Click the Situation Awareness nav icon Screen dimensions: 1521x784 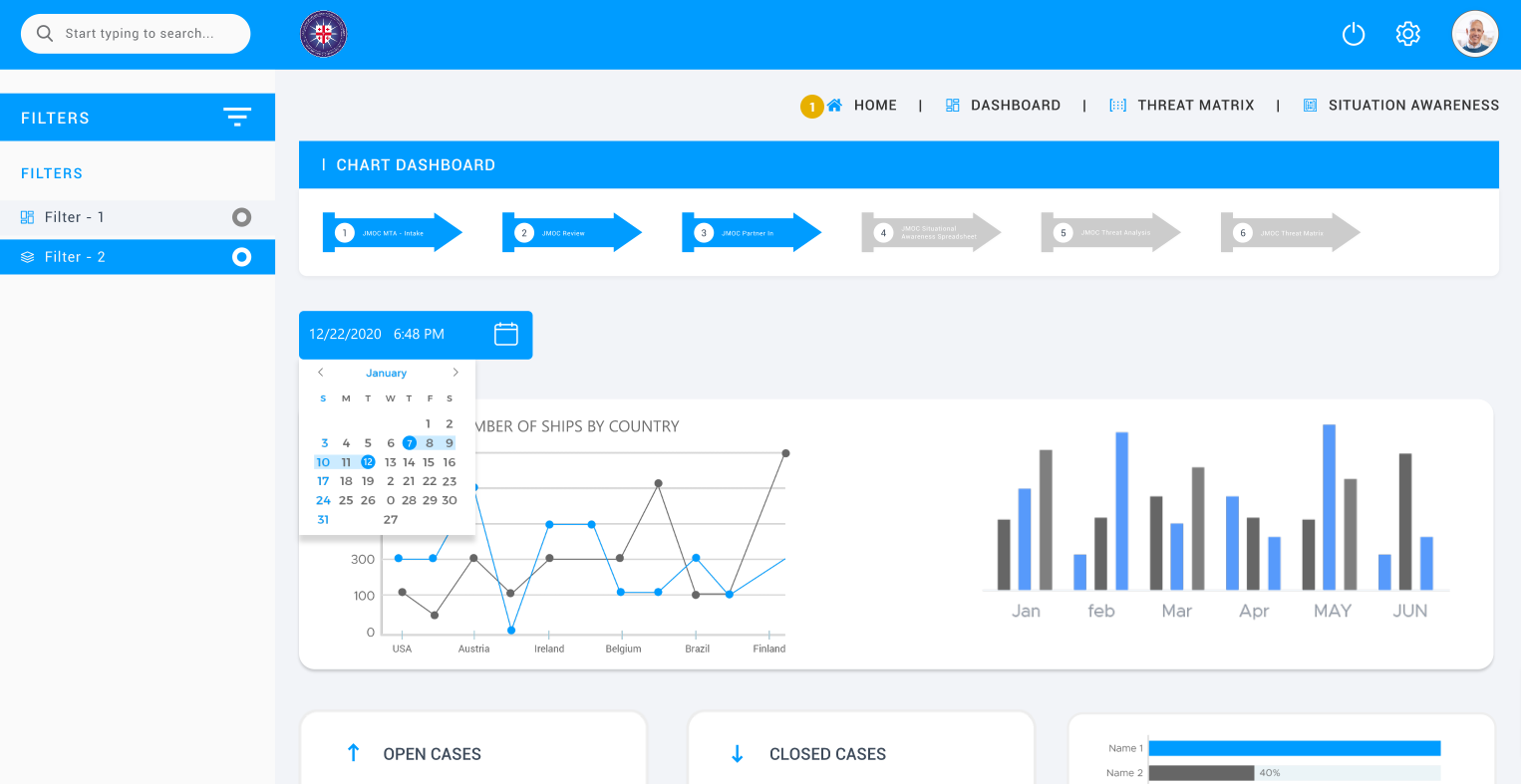[x=1311, y=105]
